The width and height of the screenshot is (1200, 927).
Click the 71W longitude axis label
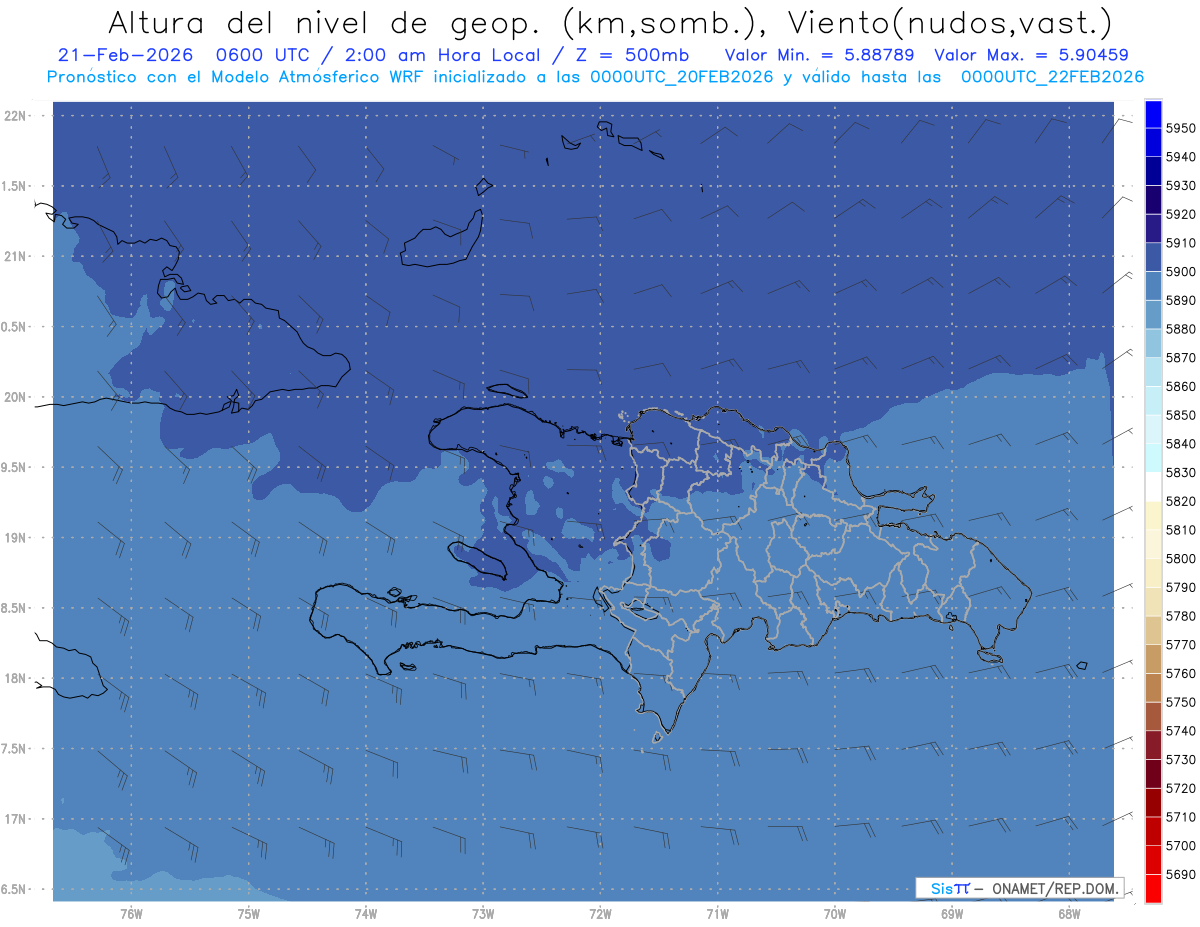717,913
